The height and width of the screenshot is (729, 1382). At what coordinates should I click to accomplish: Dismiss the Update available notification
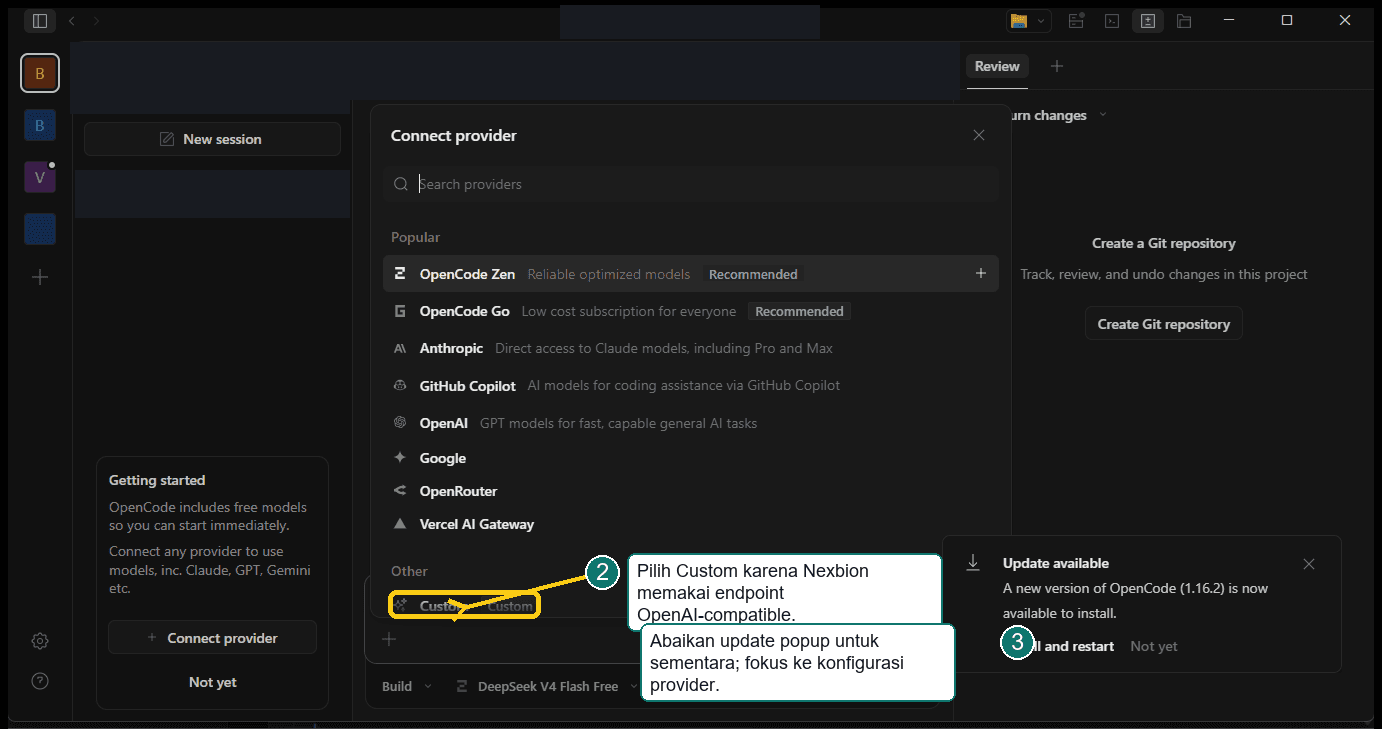click(x=1309, y=564)
